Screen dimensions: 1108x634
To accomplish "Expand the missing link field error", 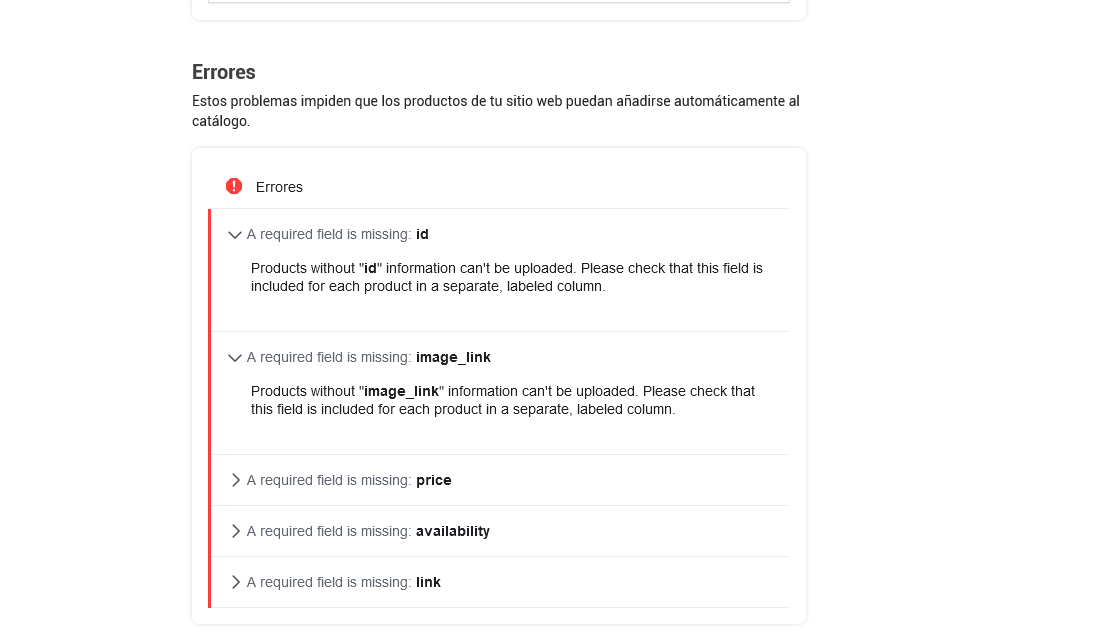I will (x=235, y=582).
